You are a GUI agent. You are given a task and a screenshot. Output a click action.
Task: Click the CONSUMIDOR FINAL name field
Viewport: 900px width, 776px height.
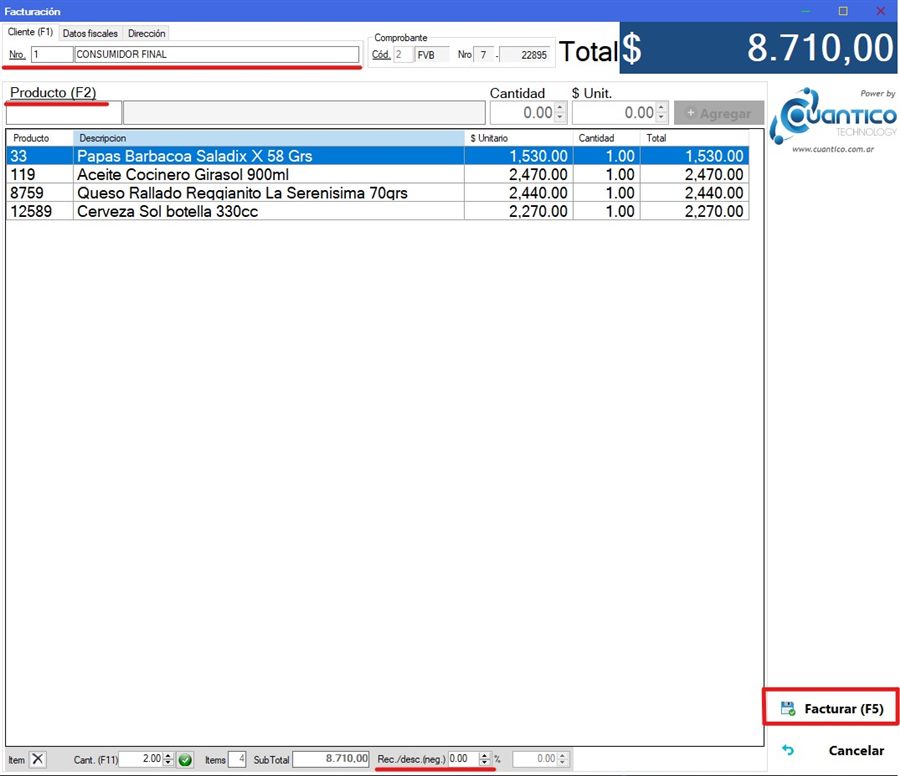(x=217, y=55)
